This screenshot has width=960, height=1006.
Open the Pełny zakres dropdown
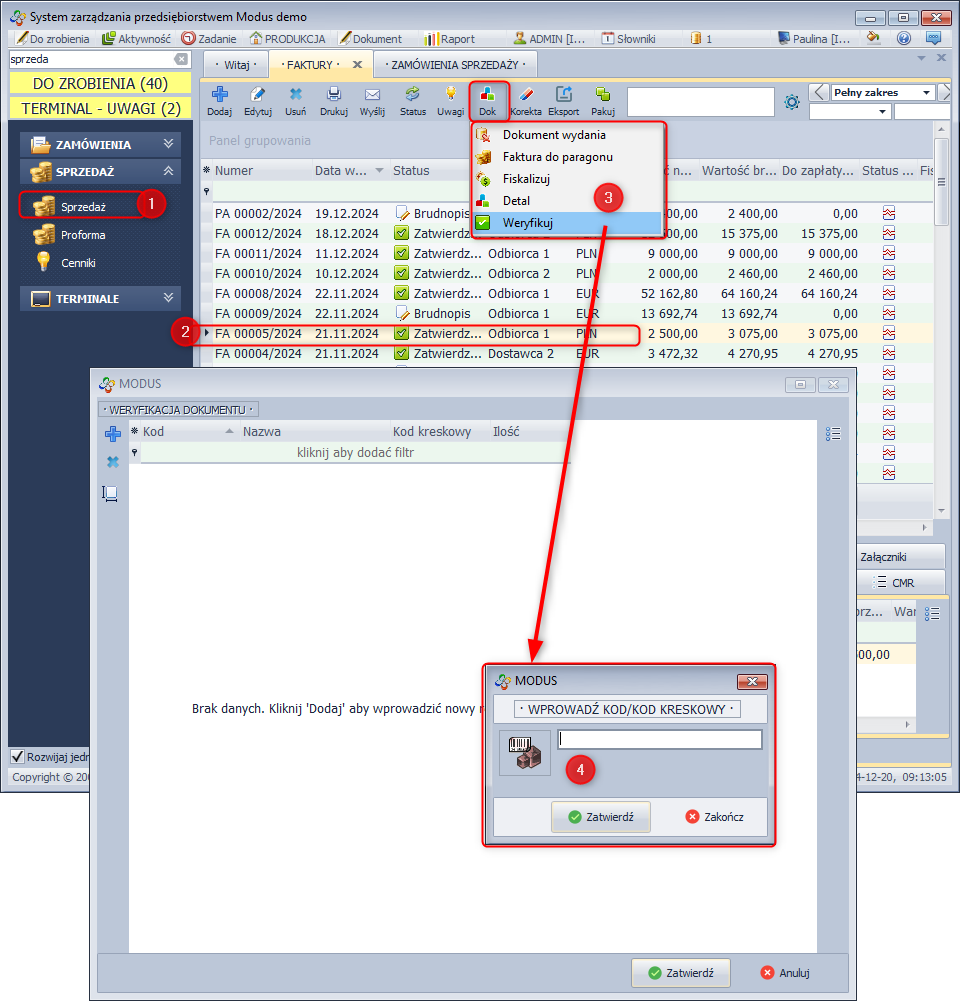click(926, 92)
